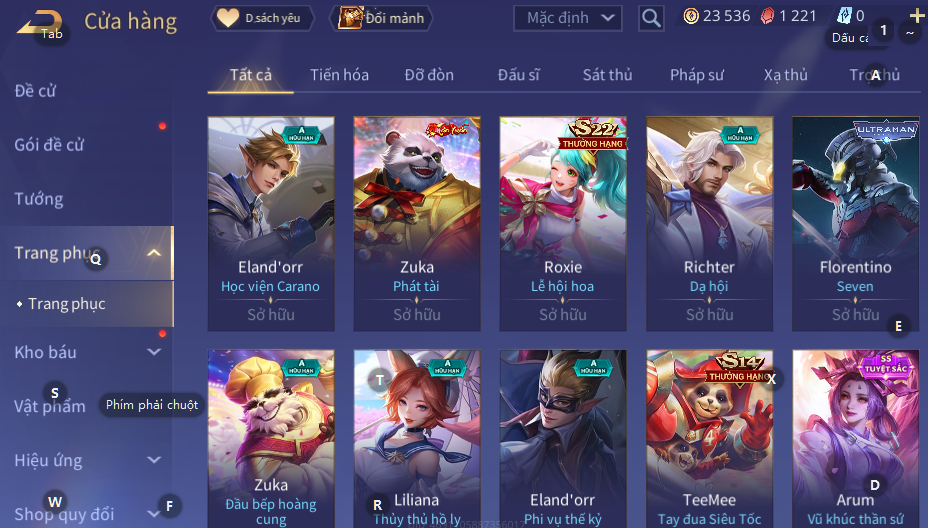Expand the Kho báu sidebar section
The width and height of the screenshot is (928, 528).
154,352
